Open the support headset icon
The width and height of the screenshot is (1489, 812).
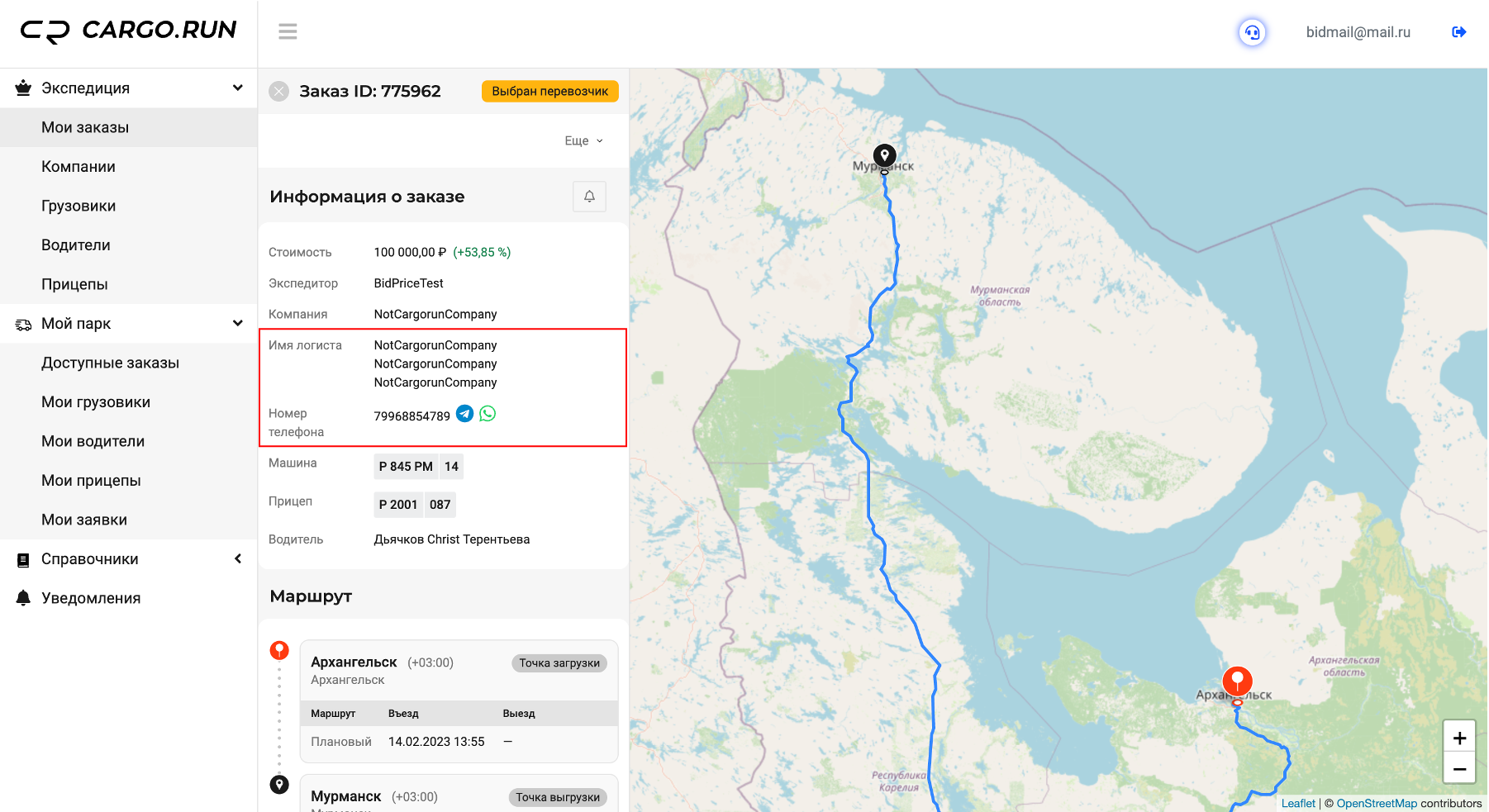(x=1252, y=33)
